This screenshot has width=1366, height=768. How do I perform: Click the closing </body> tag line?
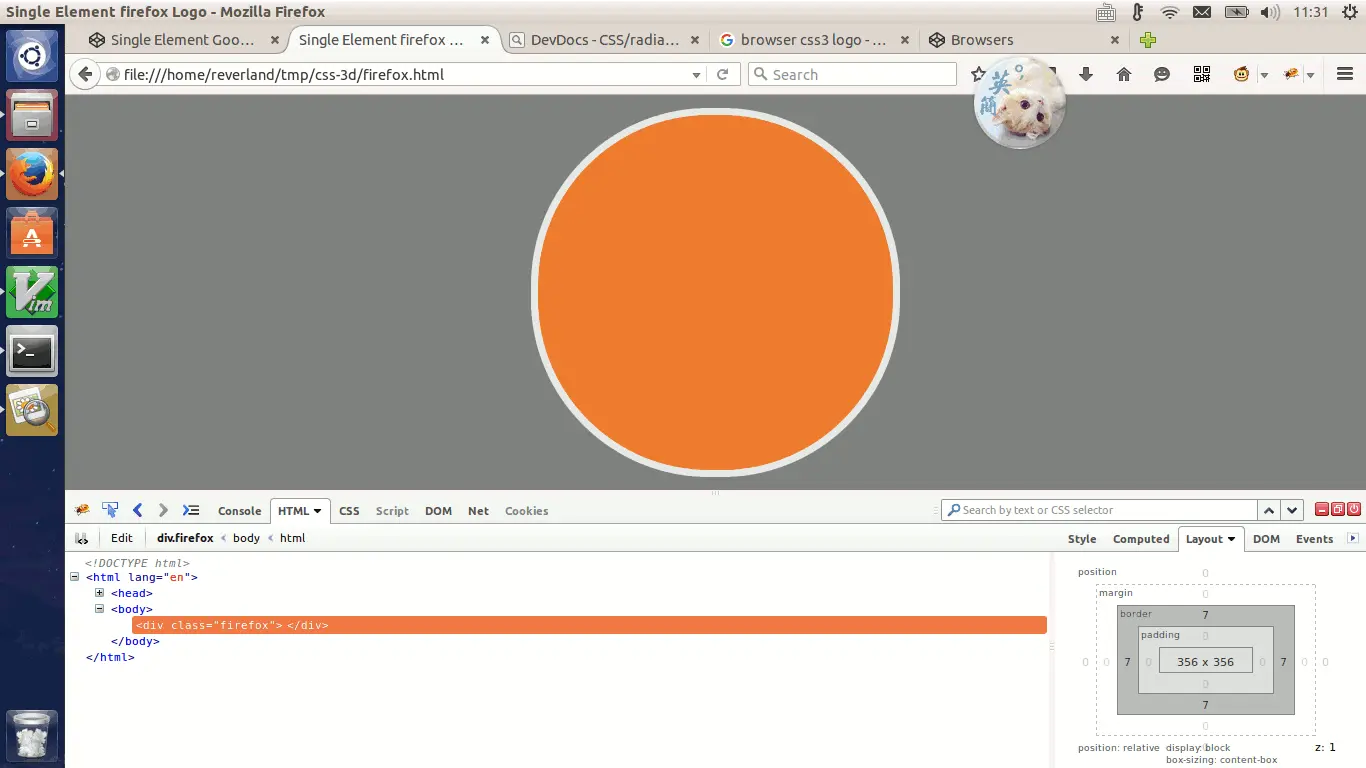pos(135,641)
